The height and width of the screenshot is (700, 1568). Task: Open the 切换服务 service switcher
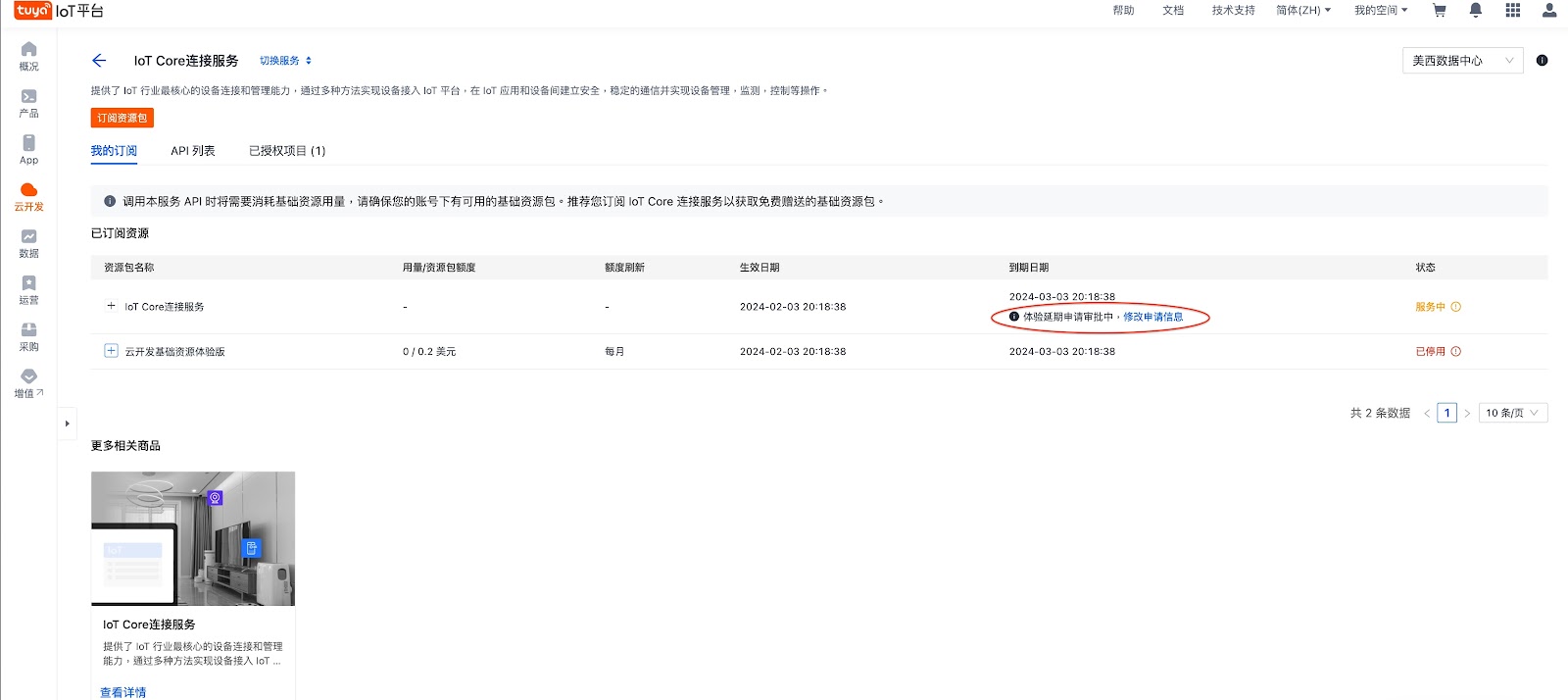point(285,61)
